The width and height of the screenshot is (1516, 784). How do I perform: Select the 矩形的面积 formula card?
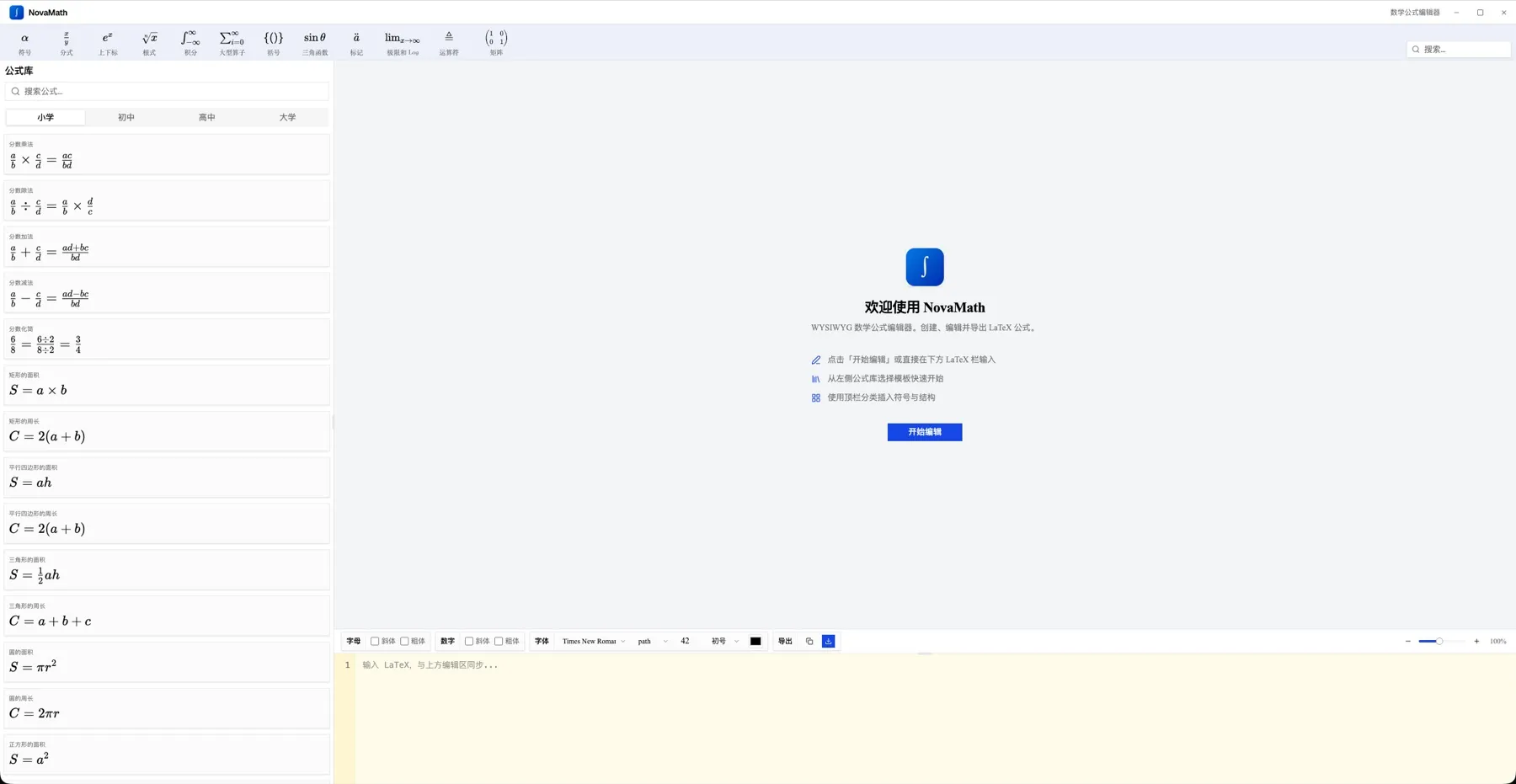[167, 386]
